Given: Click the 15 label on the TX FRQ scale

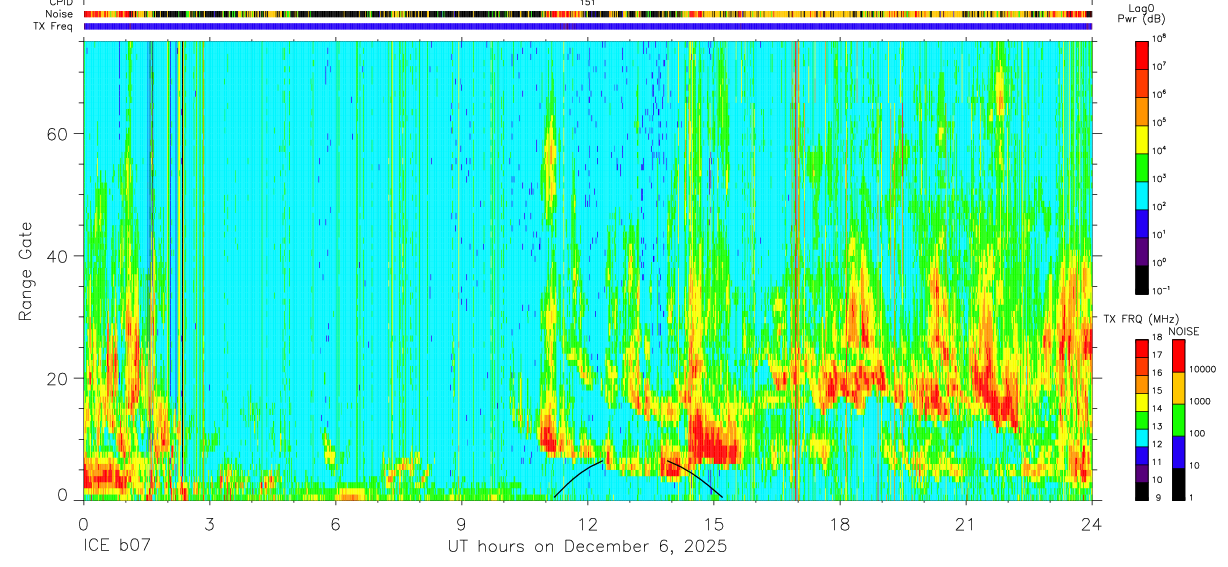Looking at the screenshot, I should coord(1159,392).
